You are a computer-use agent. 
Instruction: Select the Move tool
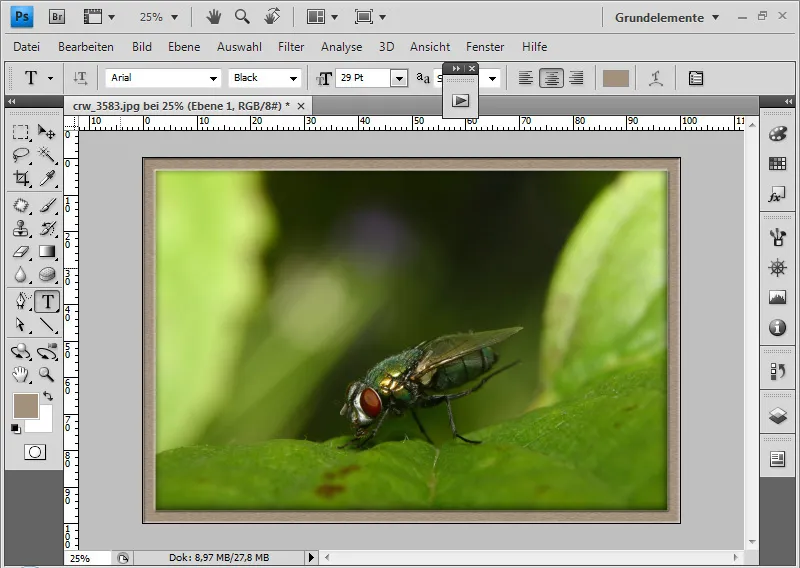tap(47, 132)
